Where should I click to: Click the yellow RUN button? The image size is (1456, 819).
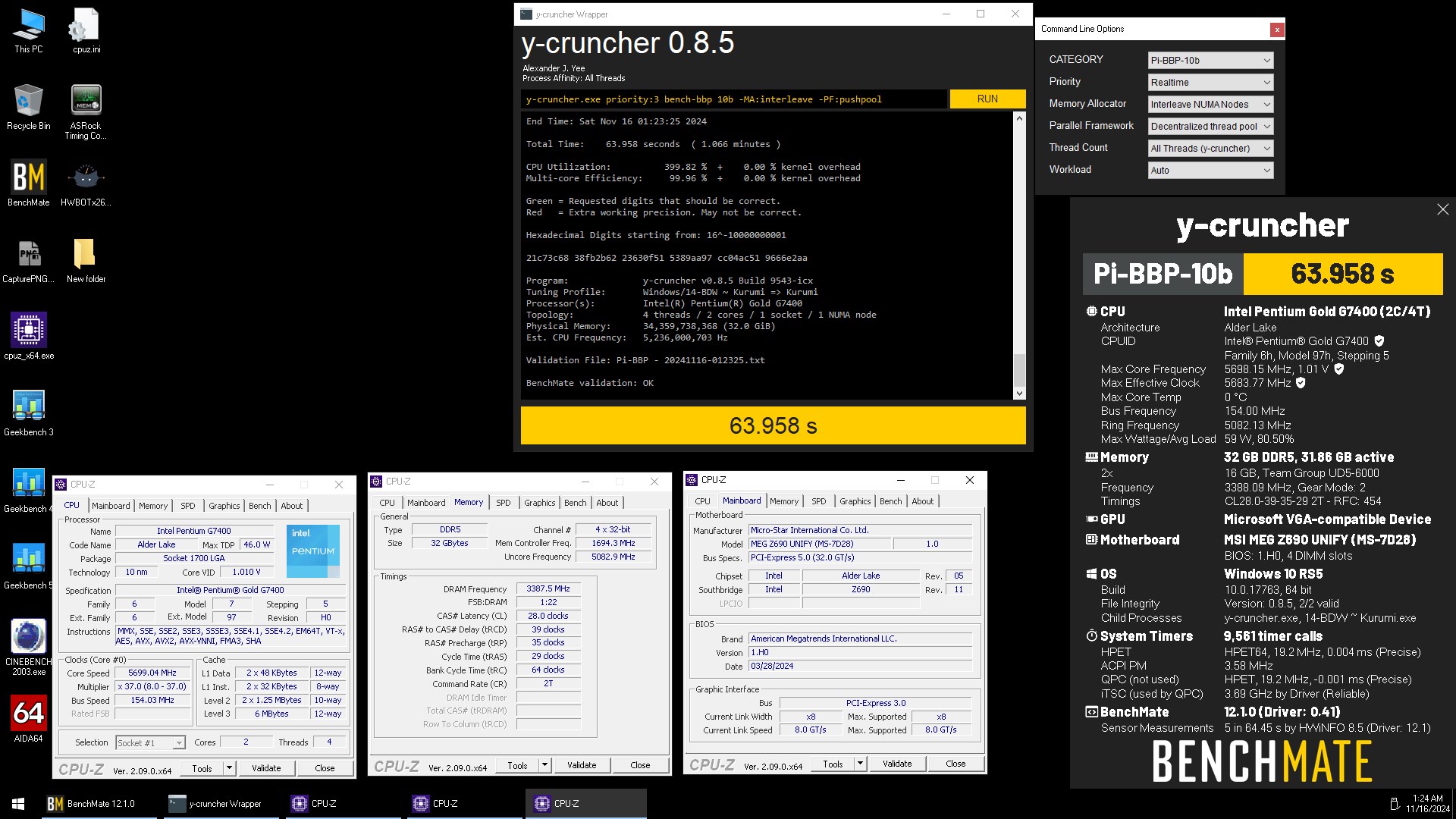(x=987, y=99)
